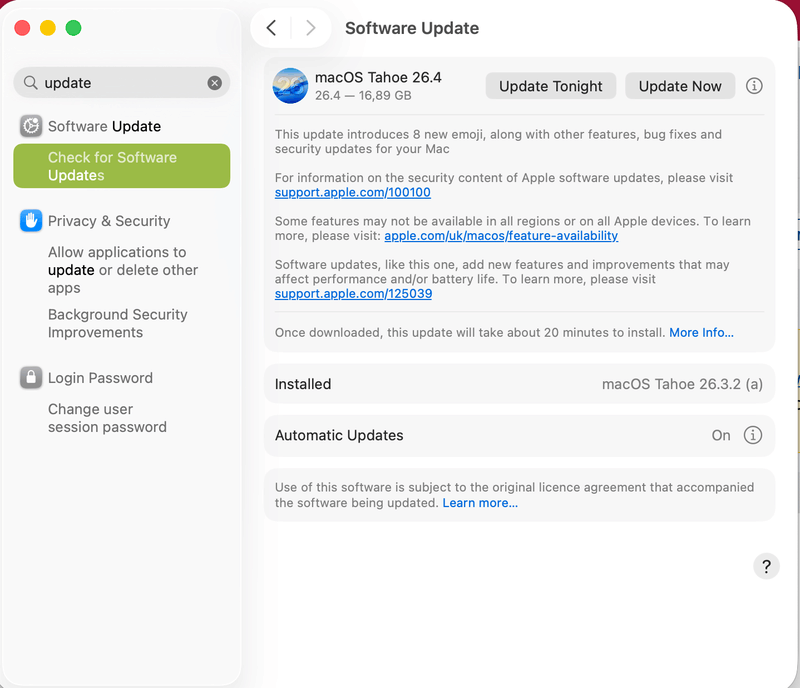
Task: Select Check for Software Updates
Action: pos(121,166)
